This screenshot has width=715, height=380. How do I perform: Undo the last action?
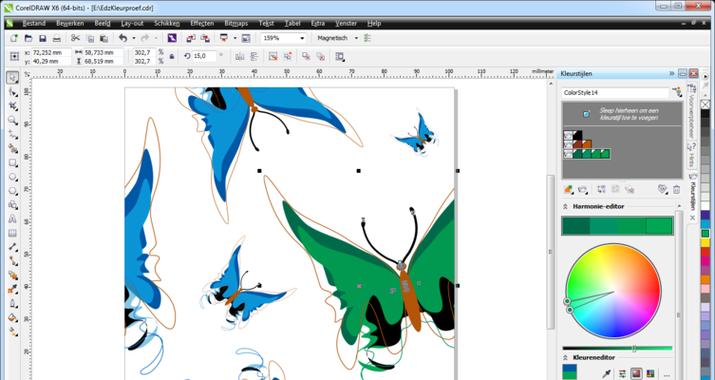(x=123, y=38)
